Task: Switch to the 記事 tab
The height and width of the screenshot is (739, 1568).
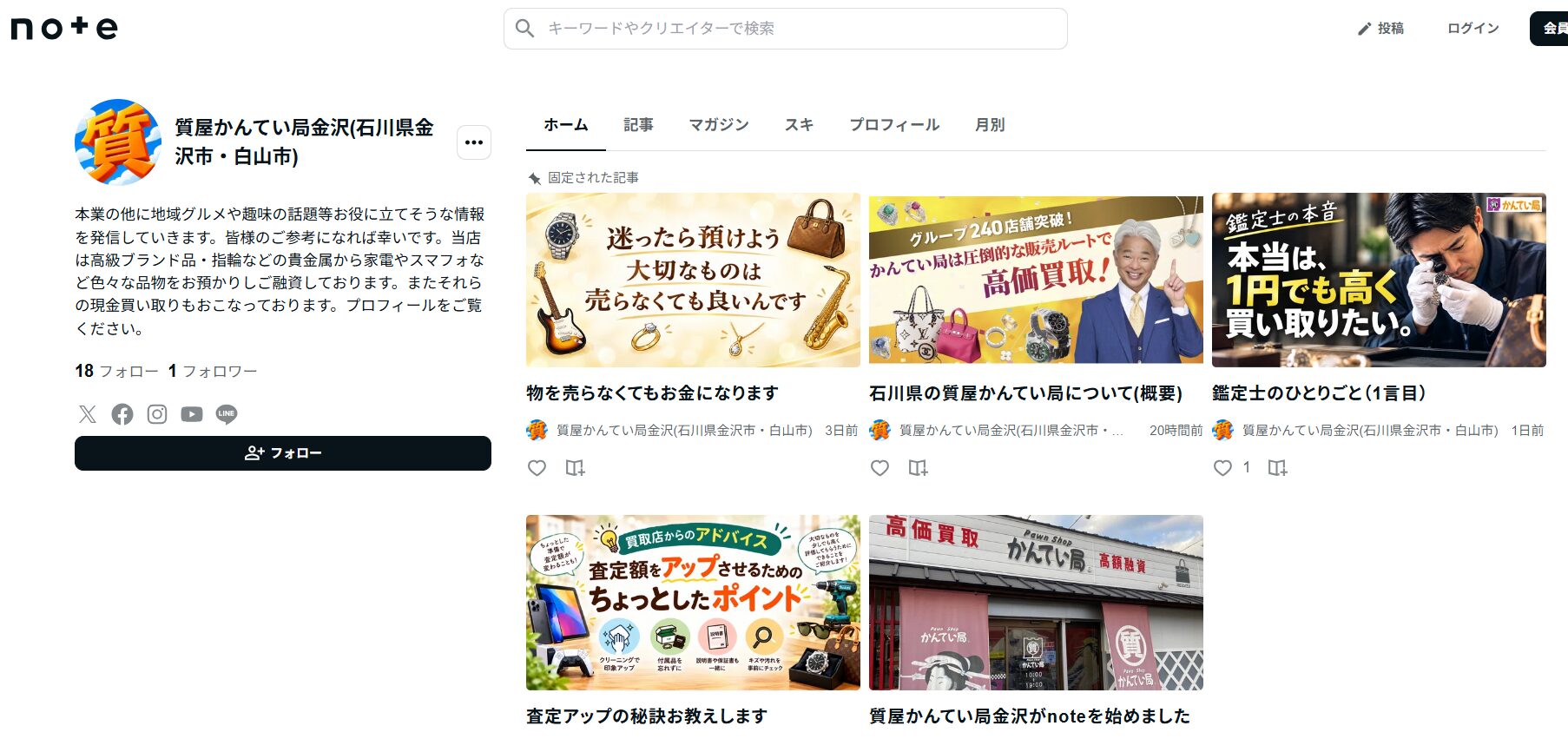Action: click(x=638, y=125)
